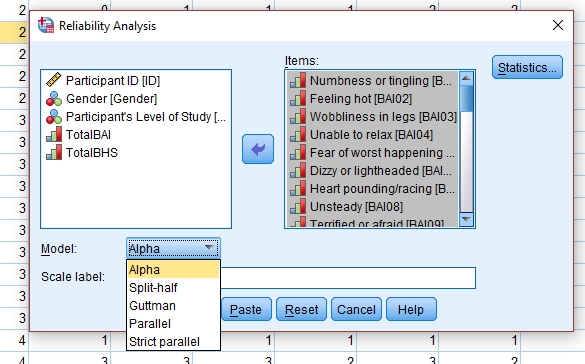Select Fear of worst happening item
The height and width of the screenshot is (364, 585).
click(x=372, y=152)
